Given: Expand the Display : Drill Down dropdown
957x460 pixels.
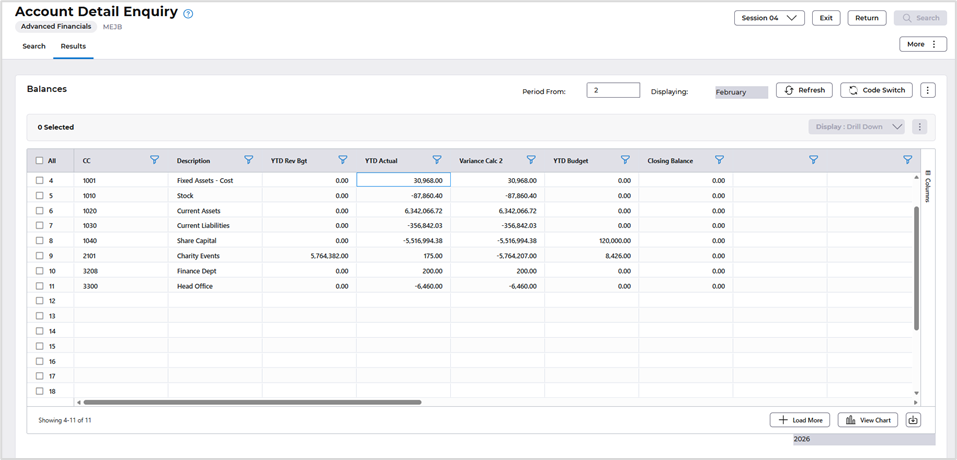Looking at the screenshot, I should [x=856, y=127].
